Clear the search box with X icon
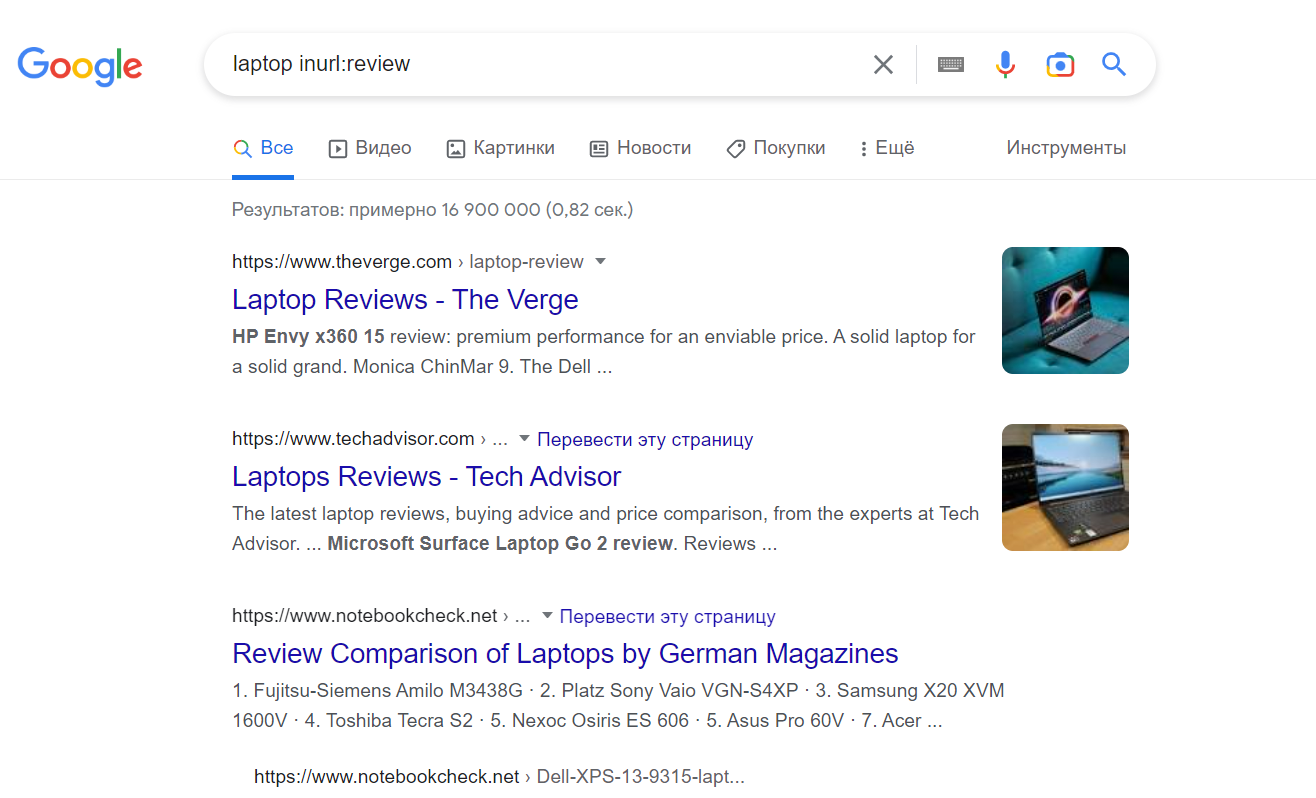 point(883,65)
